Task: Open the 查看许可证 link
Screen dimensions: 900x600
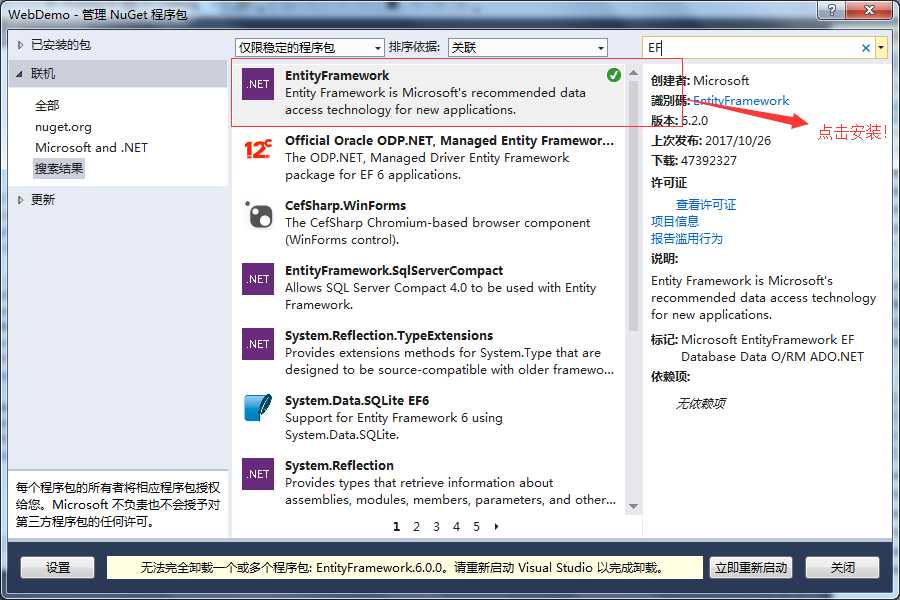Action: [706, 204]
